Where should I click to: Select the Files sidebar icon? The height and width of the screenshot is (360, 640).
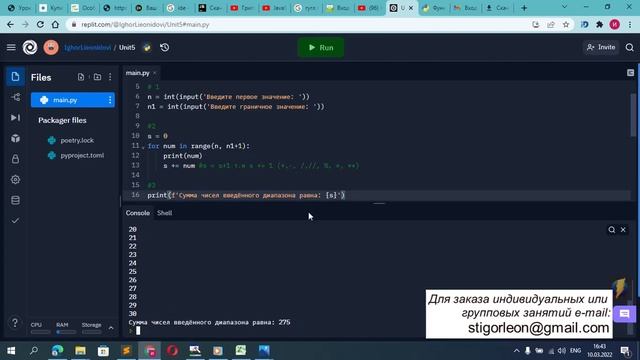16,77
